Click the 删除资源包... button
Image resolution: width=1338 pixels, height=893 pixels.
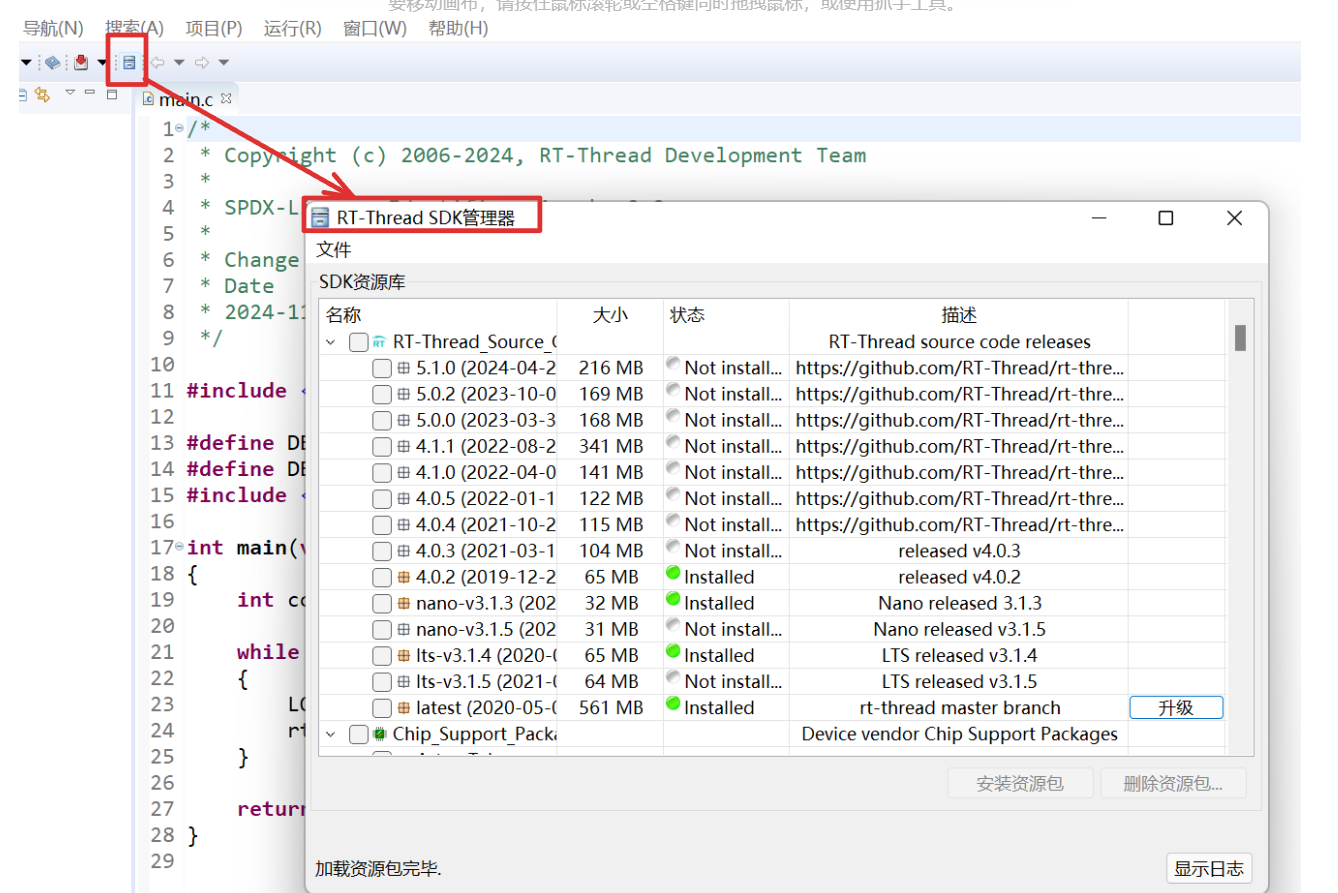pyautogui.click(x=1173, y=783)
